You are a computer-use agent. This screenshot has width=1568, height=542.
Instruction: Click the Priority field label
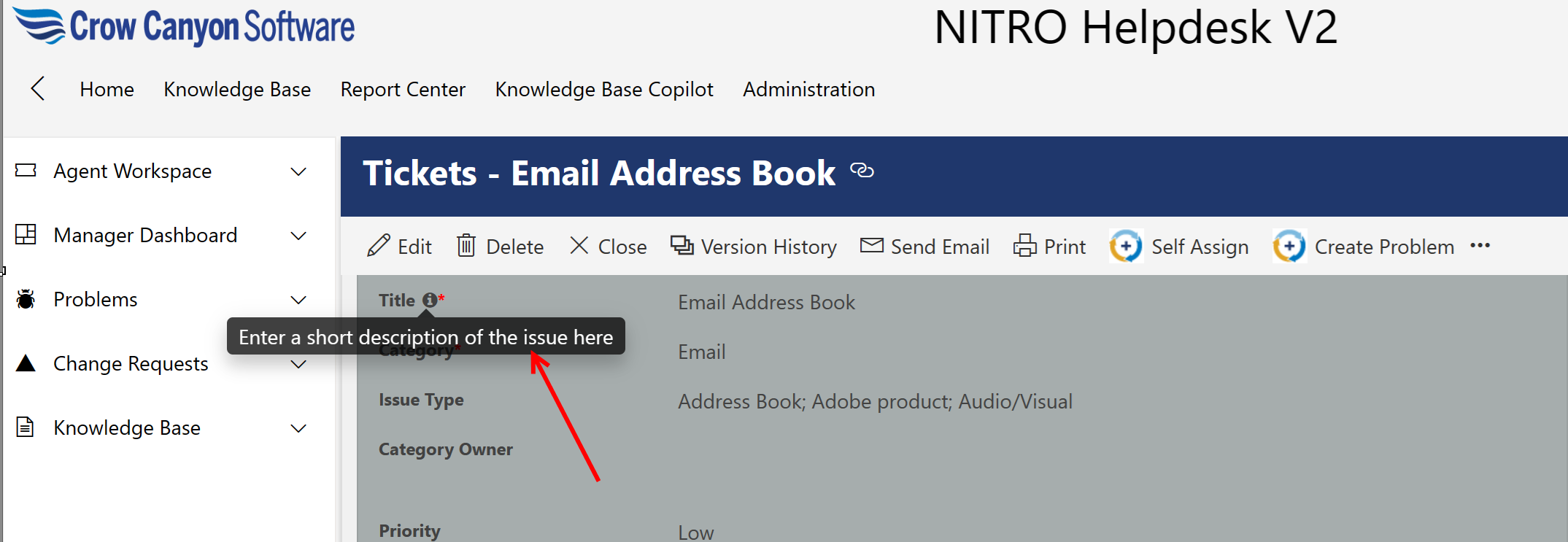coord(409,530)
